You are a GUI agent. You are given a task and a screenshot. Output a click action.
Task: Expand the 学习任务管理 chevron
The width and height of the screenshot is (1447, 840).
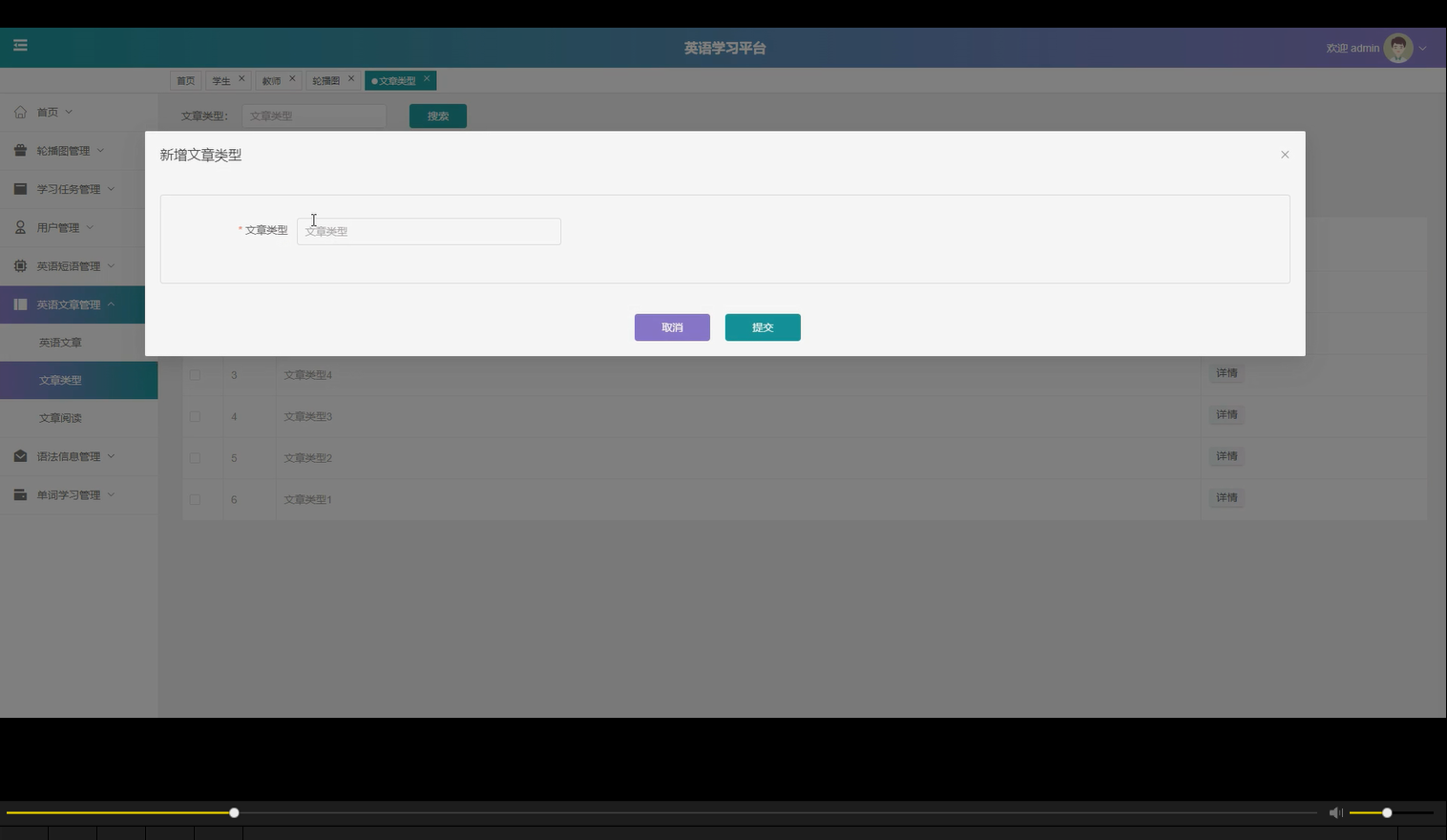[111, 188]
